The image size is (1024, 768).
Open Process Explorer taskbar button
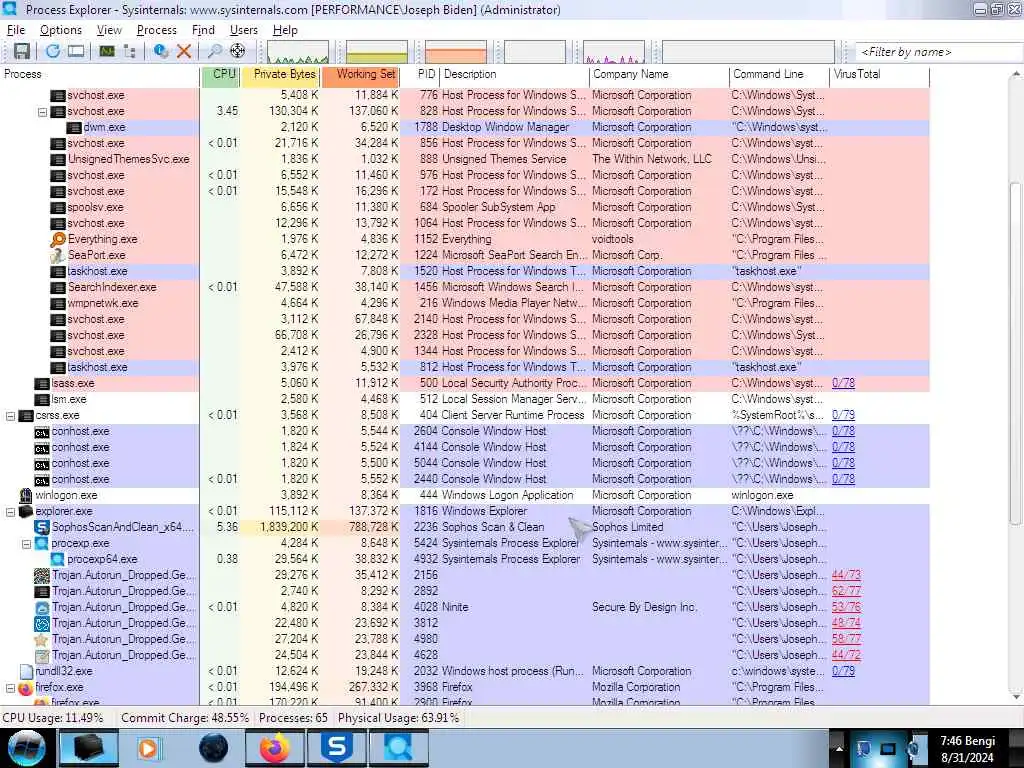(398, 748)
